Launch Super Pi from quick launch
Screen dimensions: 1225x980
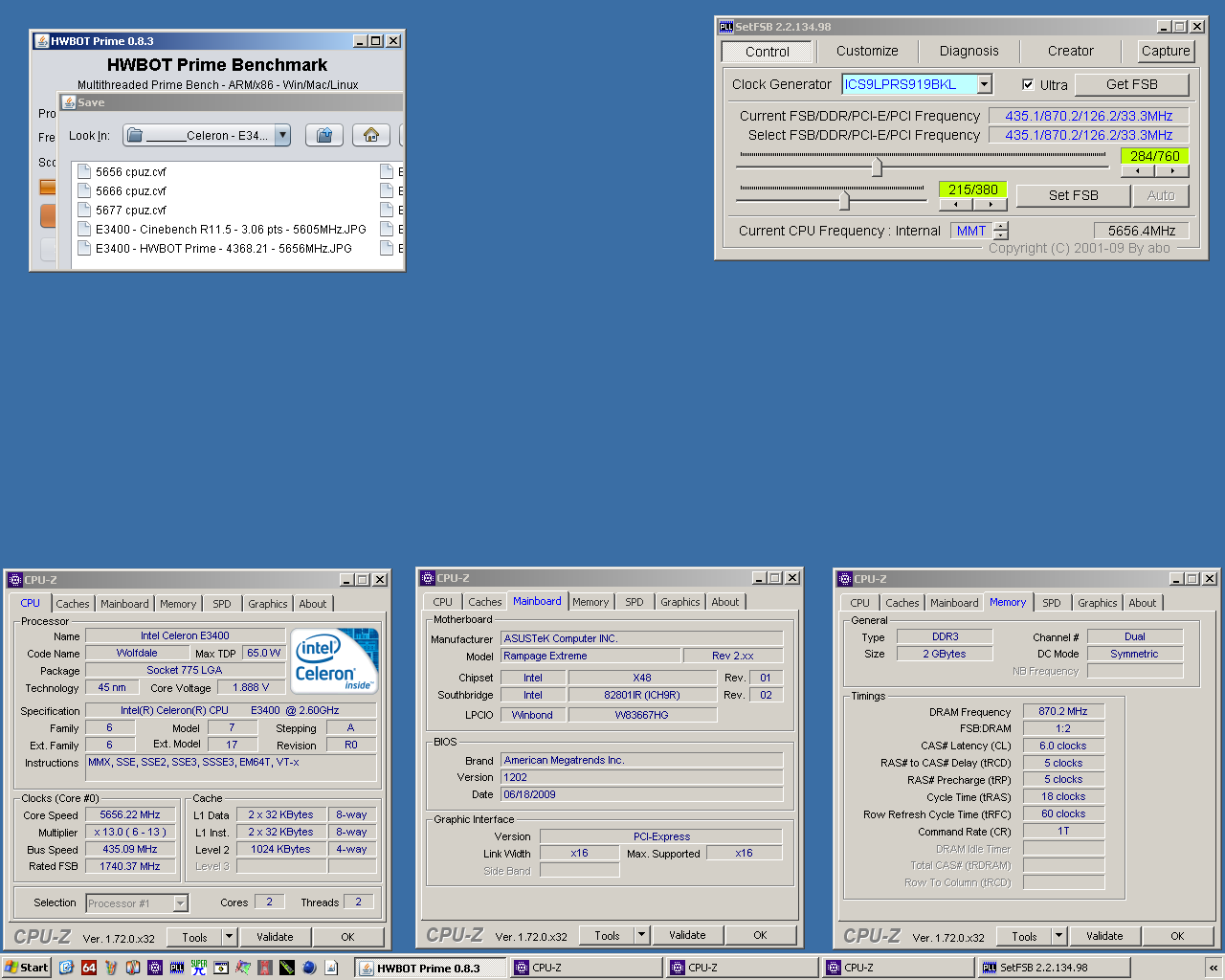coord(199,968)
